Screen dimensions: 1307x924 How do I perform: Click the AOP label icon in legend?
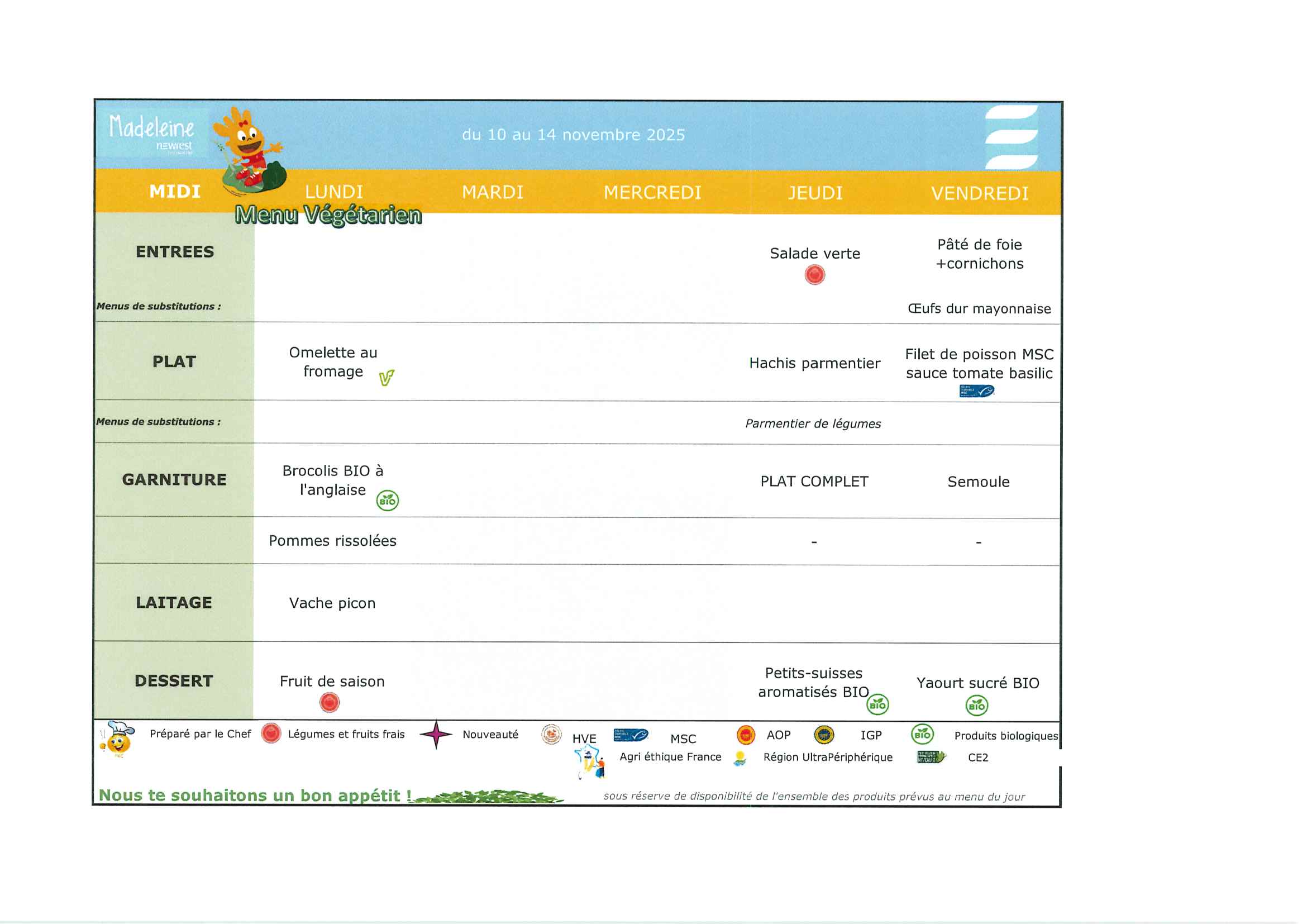pyautogui.click(x=746, y=735)
